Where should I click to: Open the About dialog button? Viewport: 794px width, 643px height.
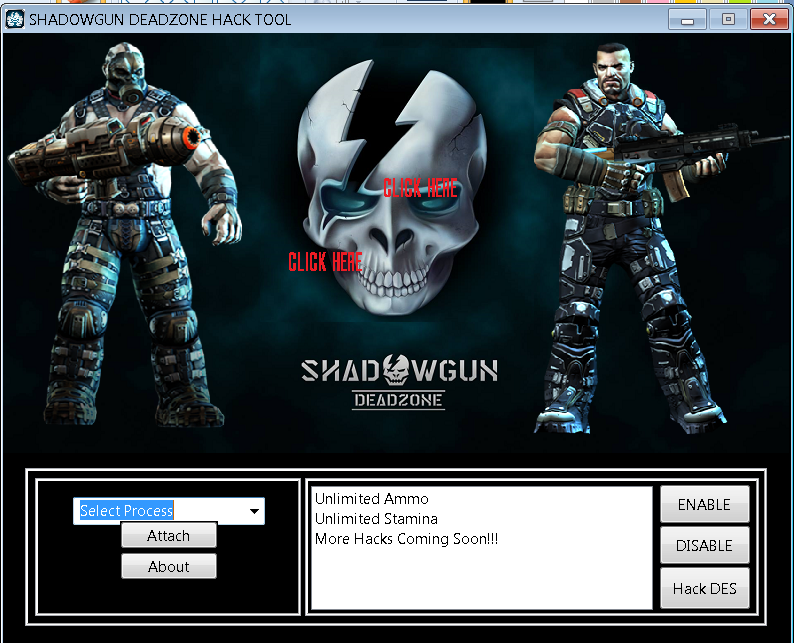point(169,566)
